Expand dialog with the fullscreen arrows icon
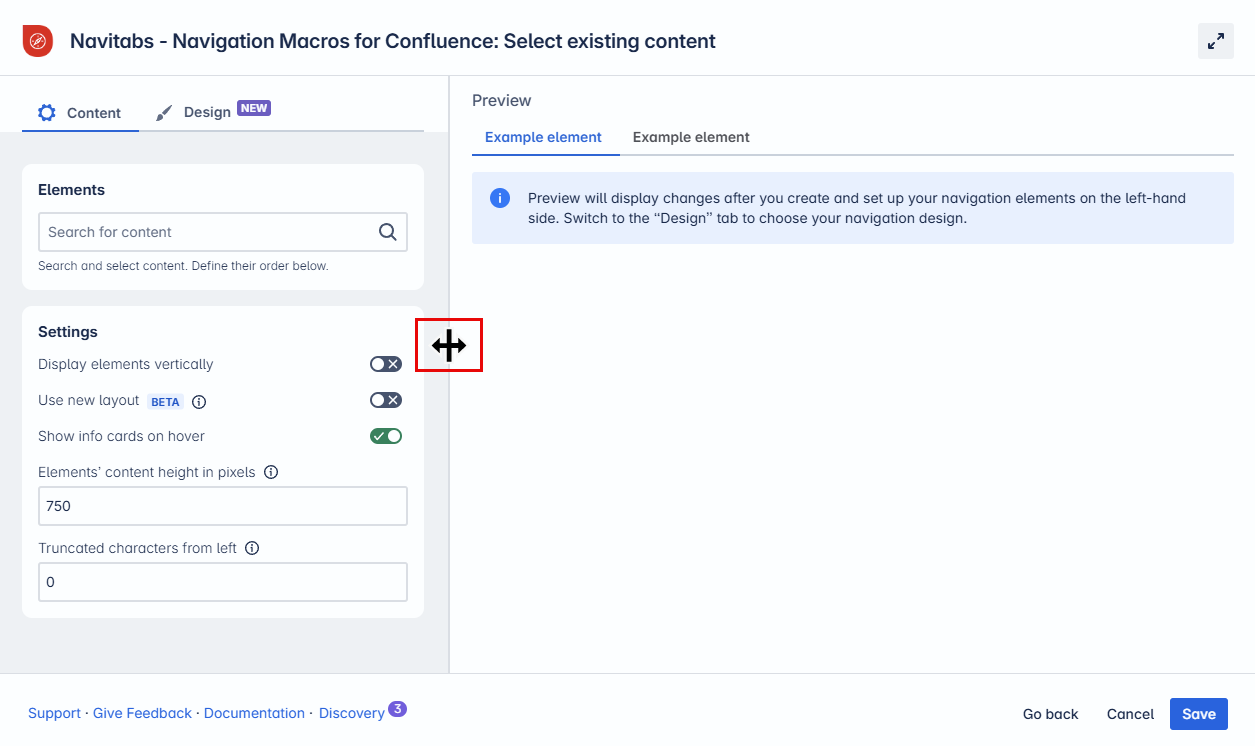Image resolution: width=1255 pixels, height=746 pixels. click(1215, 41)
